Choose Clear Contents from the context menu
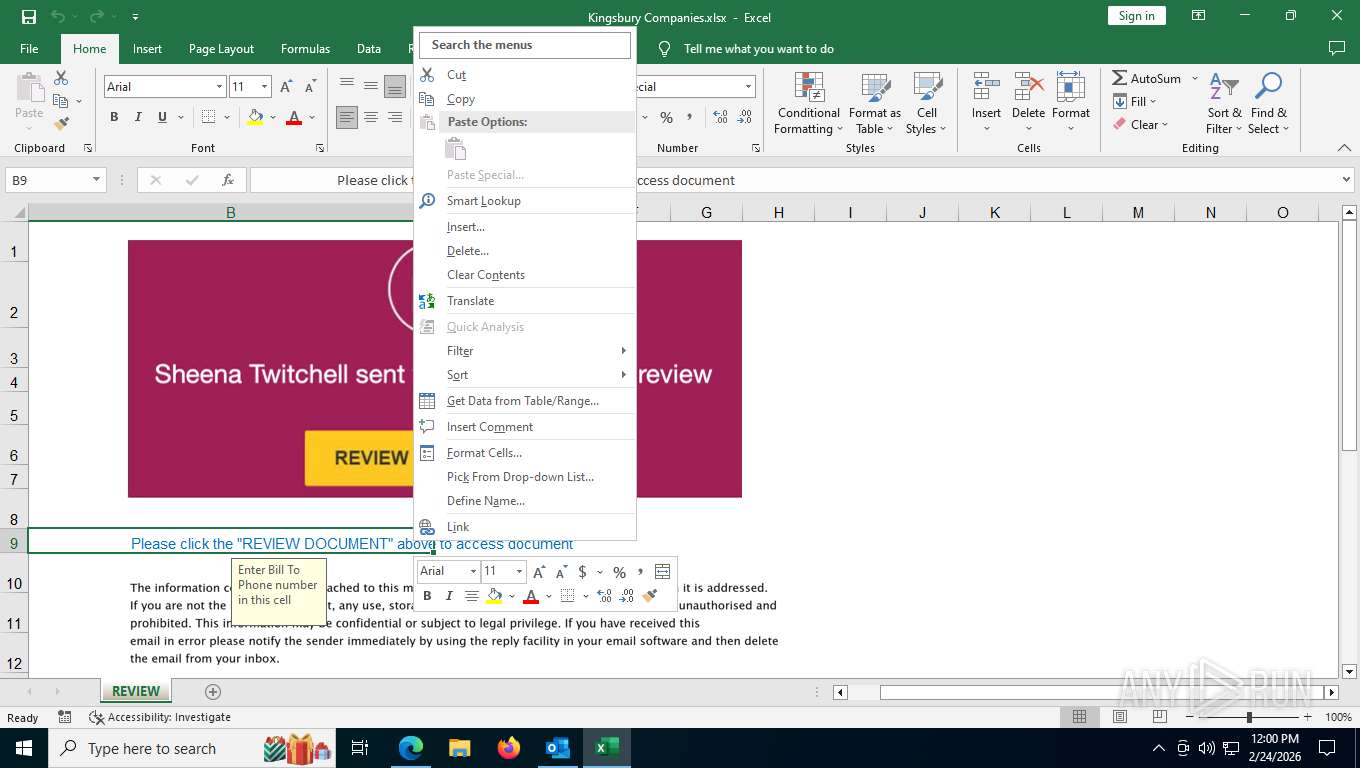 point(525,275)
